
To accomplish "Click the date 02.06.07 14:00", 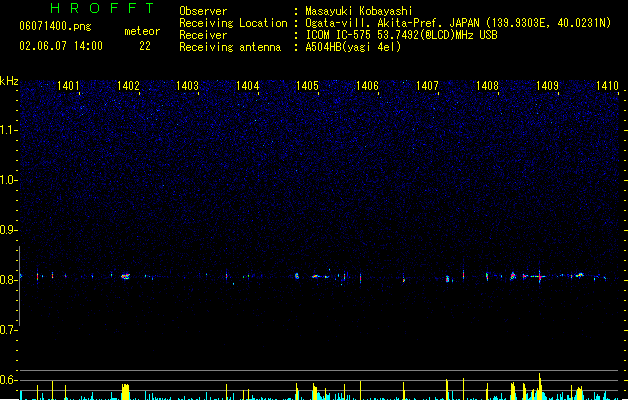I will 61,46.
